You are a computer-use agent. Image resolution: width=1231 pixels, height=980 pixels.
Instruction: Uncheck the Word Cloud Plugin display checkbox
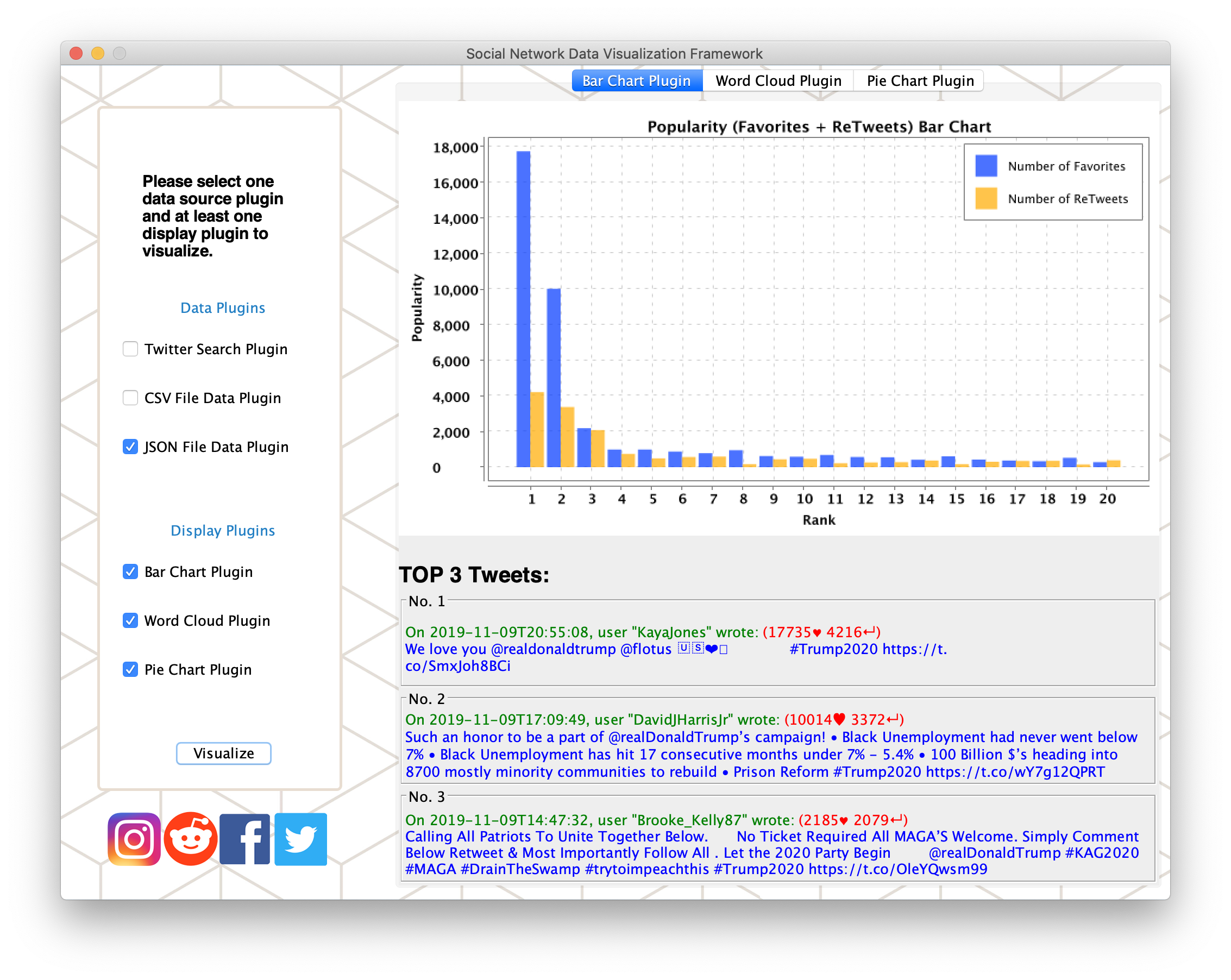tap(130, 621)
